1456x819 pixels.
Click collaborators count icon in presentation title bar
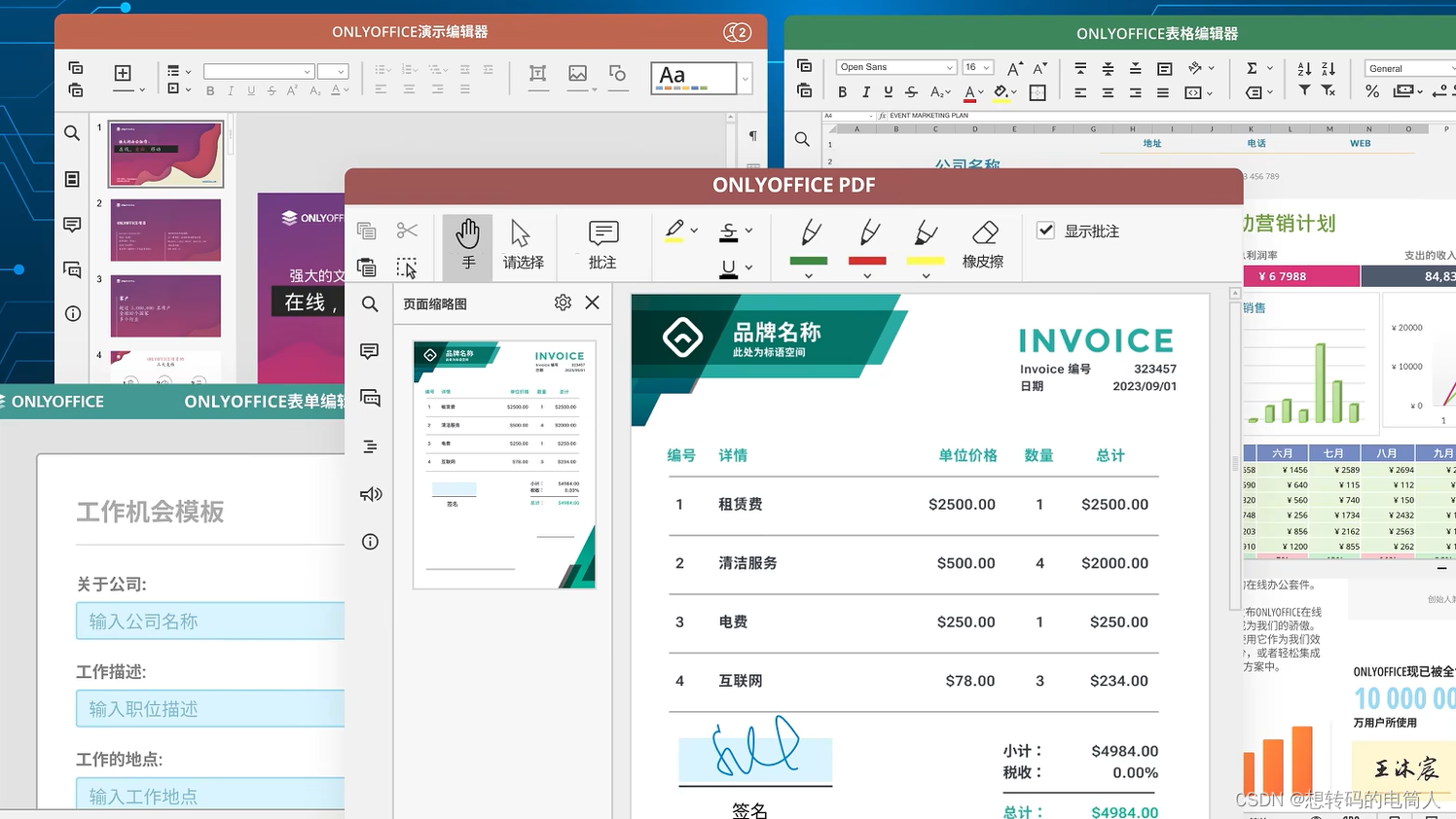pyautogui.click(x=737, y=32)
